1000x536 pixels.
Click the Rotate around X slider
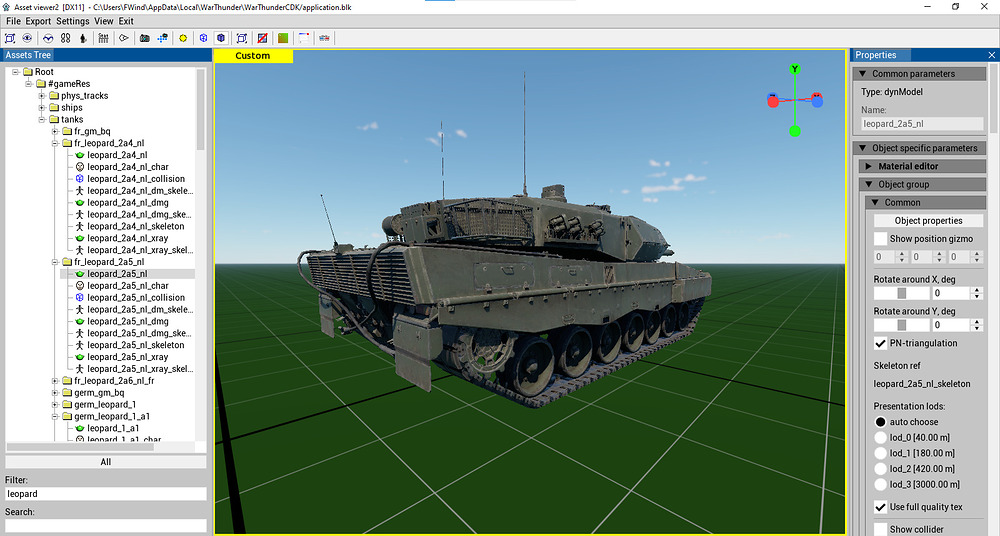[x=902, y=293]
